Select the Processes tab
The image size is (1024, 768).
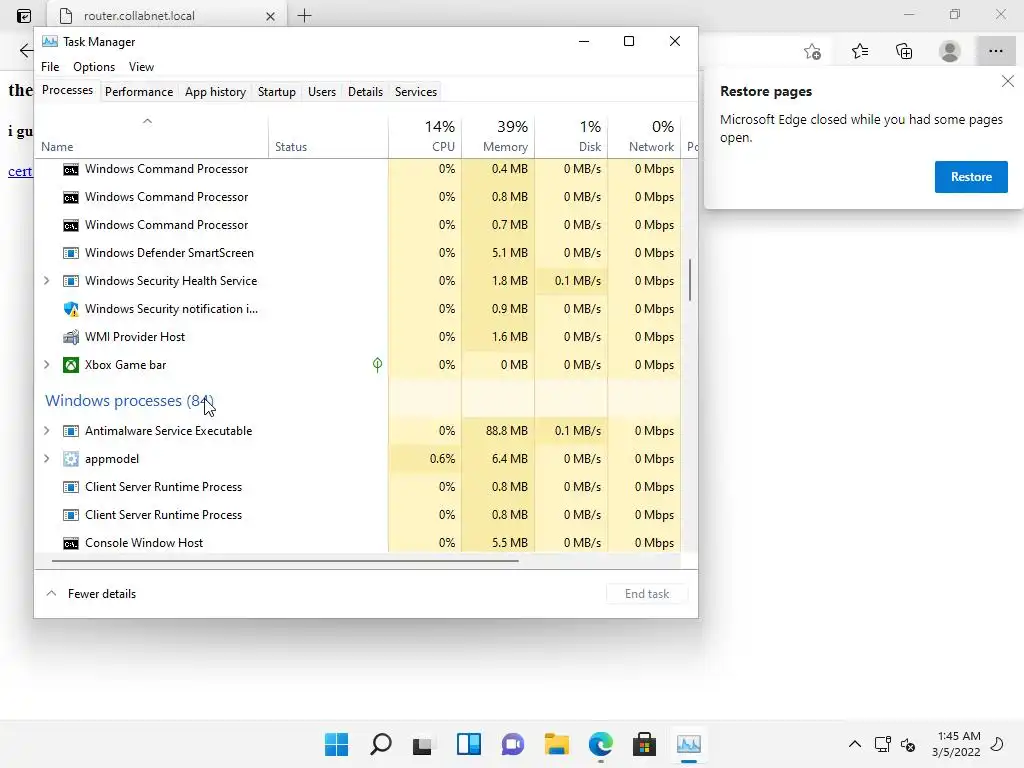click(67, 90)
